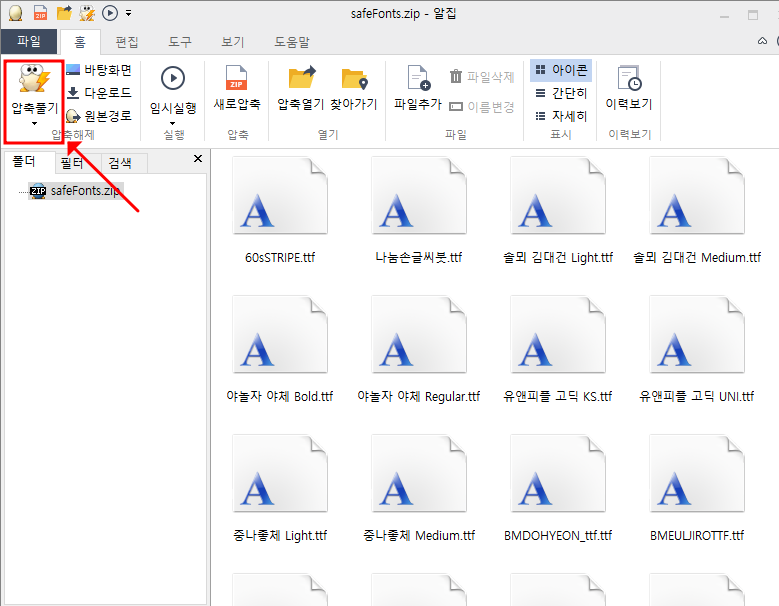This screenshot has width=779, height=606.
Task: Click the 압축풀기 extract icon
Action: tap(34, 79)
